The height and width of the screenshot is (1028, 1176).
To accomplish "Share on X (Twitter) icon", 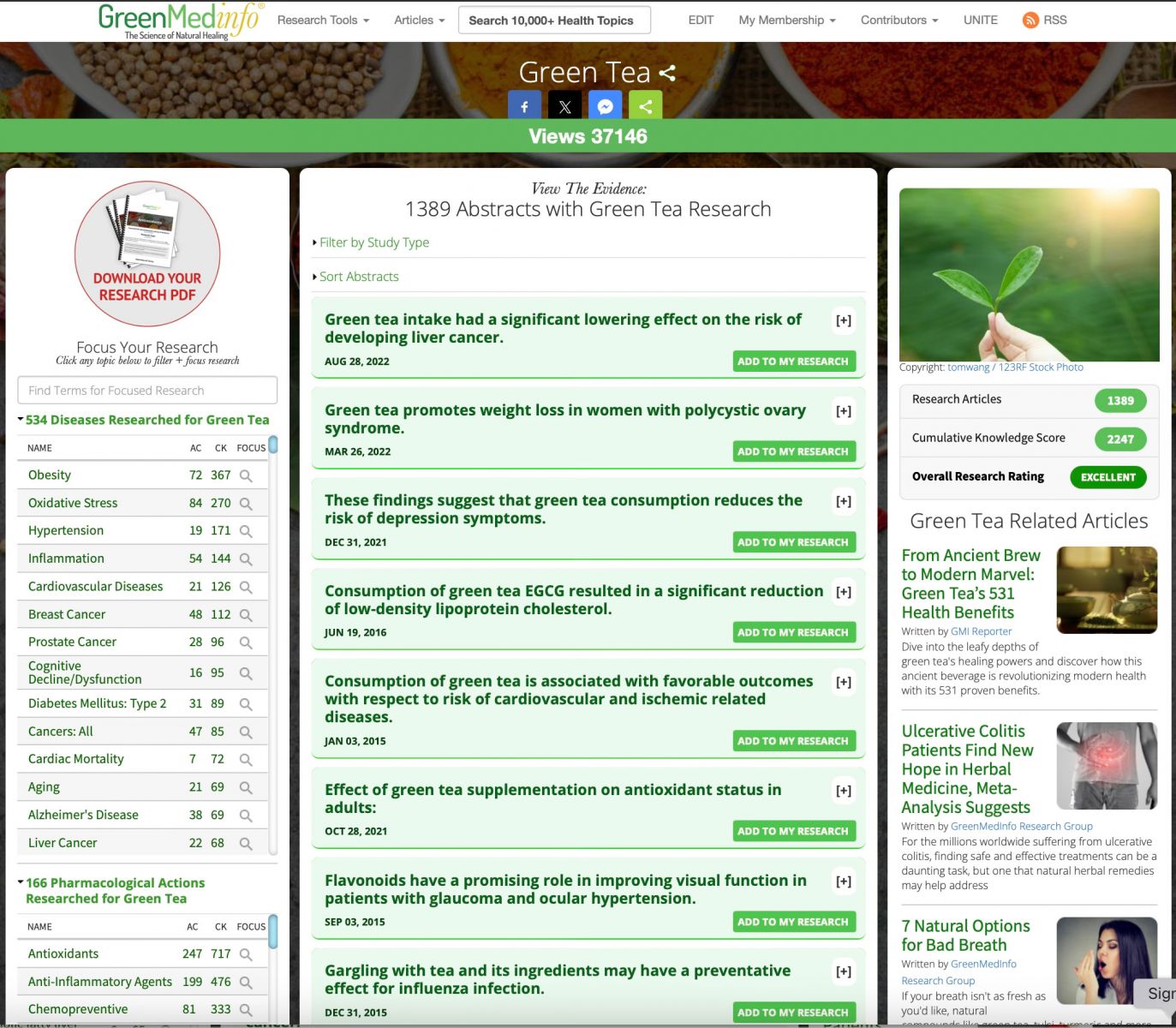I will (x=564, y=106).
